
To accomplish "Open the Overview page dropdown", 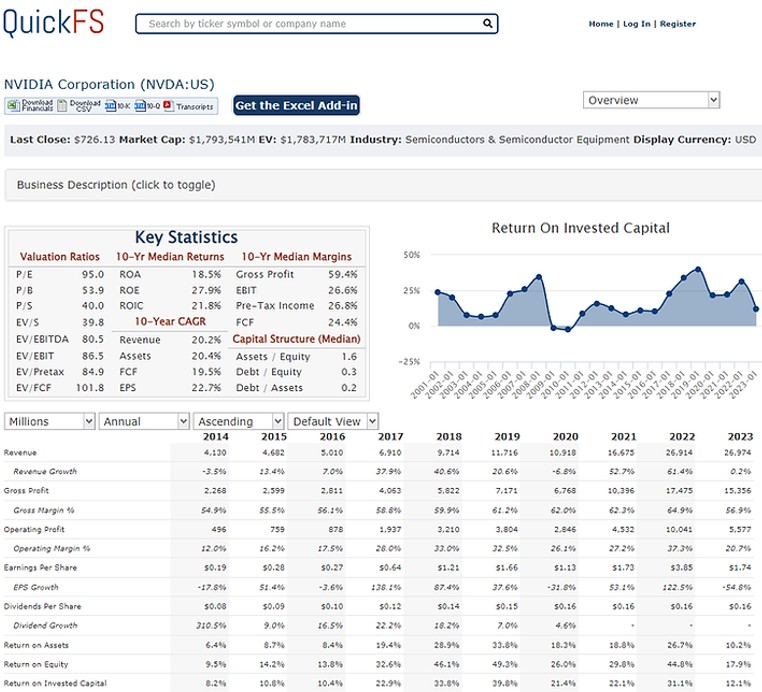I will 651,100.
